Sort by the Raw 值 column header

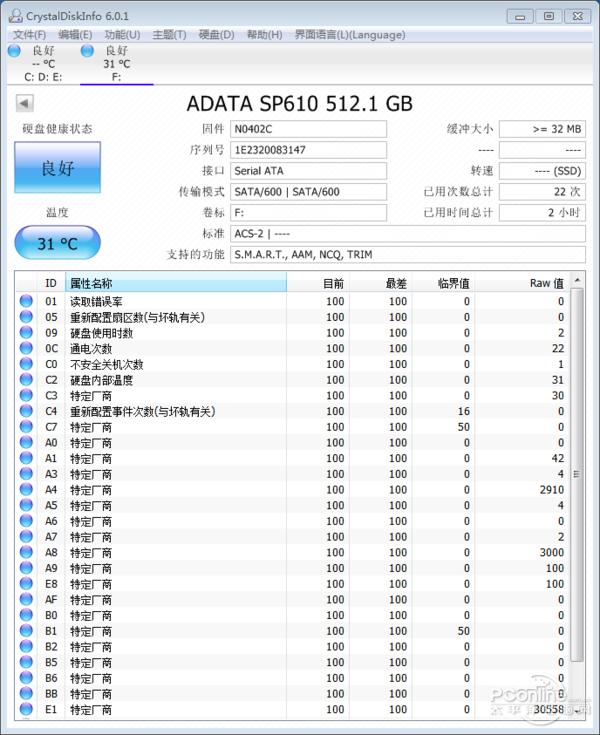[x=521, y=283]
